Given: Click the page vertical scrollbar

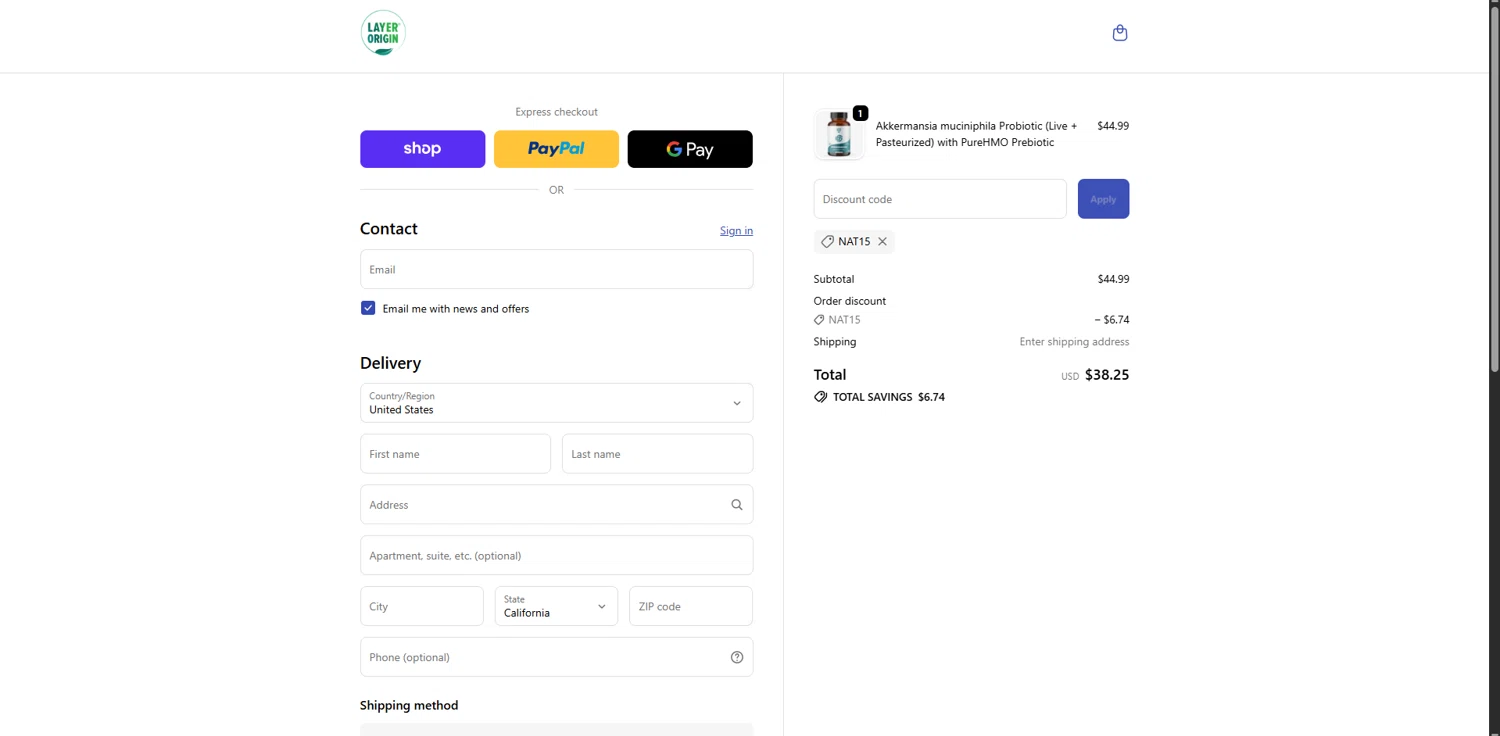Looking at the screenshot, I should 1495,188.
